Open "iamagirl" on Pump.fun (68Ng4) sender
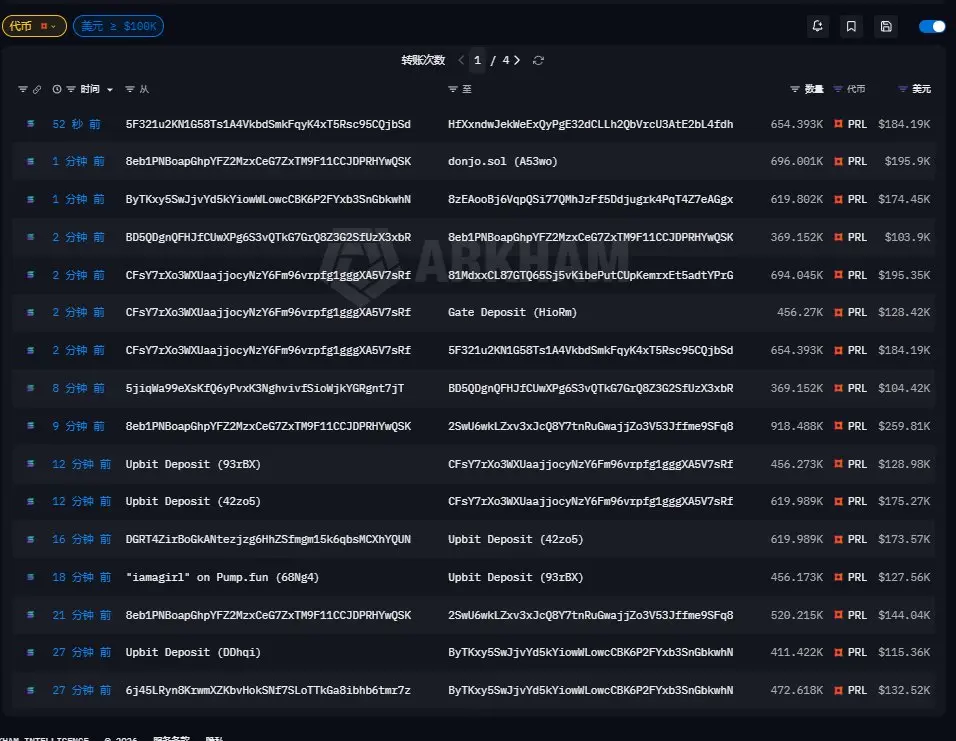956x741 pixels. pos(222,577)
